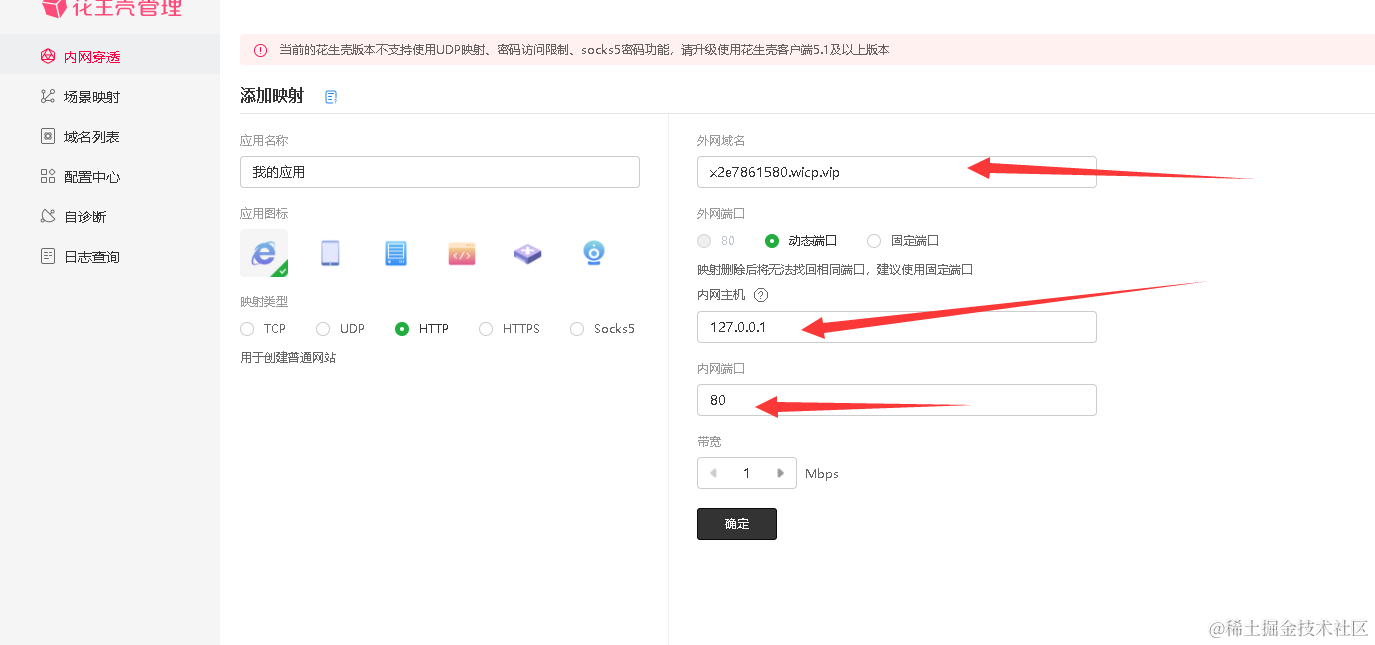1375x645 pixels.
Task: Open 域名列表 in the sidebar menu
Action: pyautogui.click(x=46, y=136)
